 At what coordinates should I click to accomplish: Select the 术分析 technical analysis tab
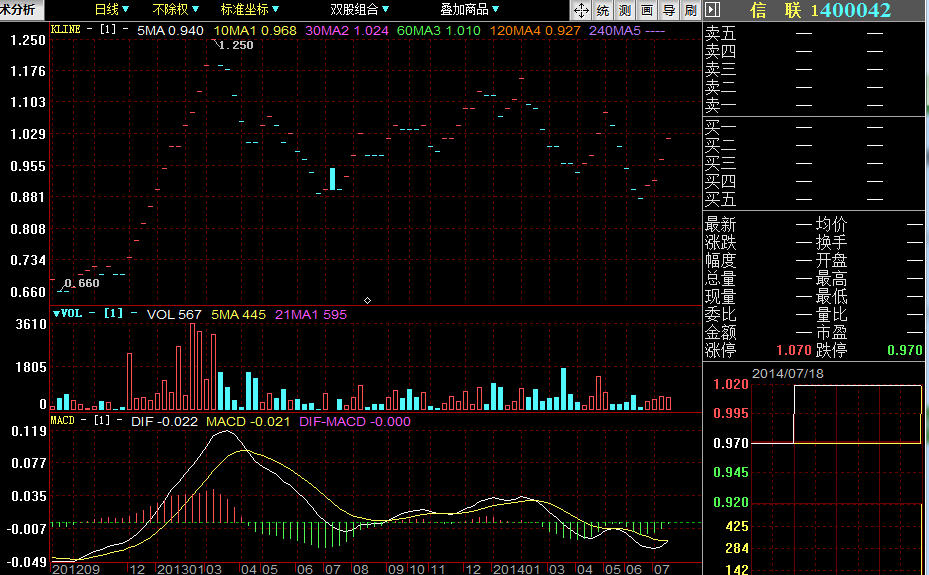(x=20, y=10)
